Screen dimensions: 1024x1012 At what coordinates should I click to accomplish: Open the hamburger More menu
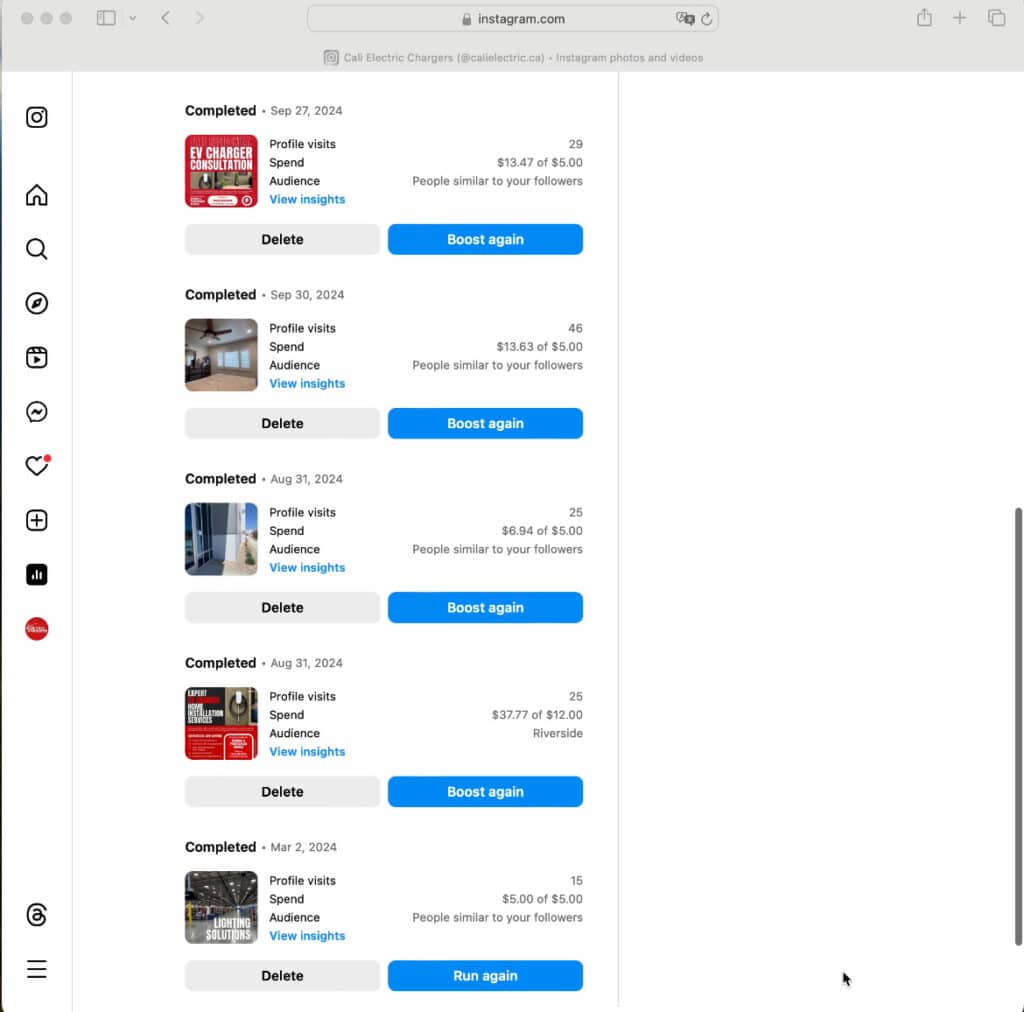pos(37,969)
